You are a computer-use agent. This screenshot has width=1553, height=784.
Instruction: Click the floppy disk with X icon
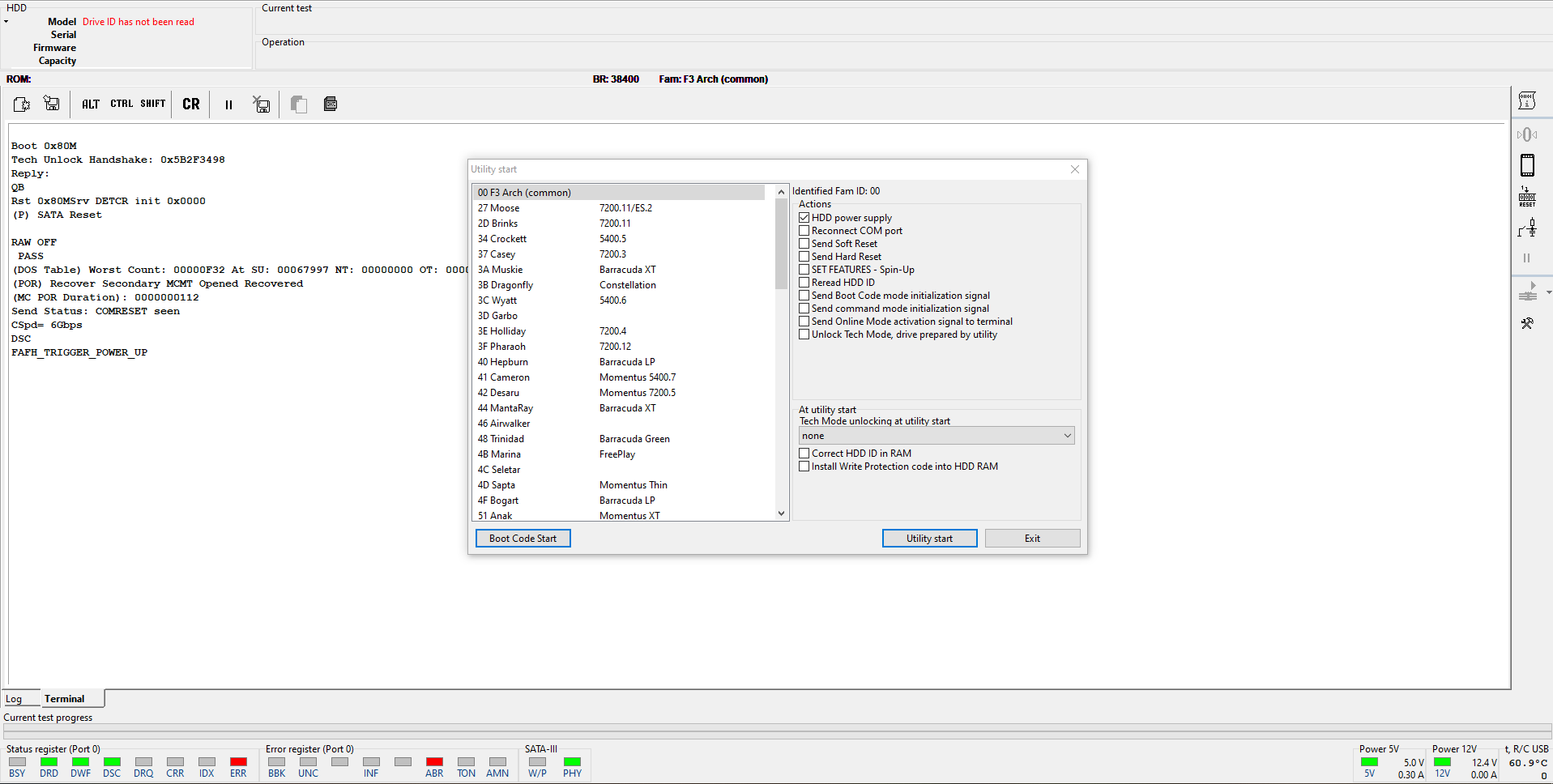click(262, 104)
